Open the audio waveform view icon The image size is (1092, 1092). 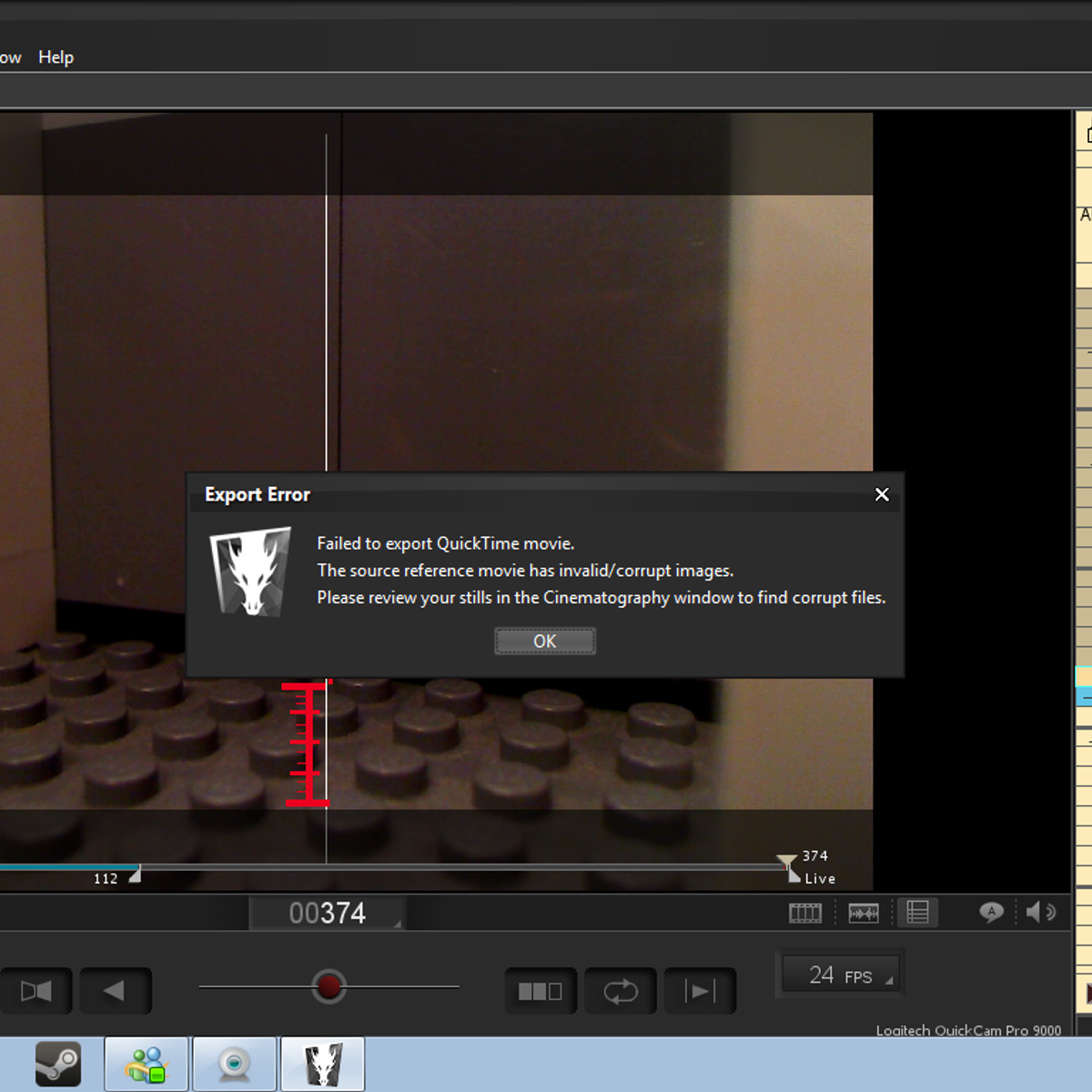click(x=863, y=913)
